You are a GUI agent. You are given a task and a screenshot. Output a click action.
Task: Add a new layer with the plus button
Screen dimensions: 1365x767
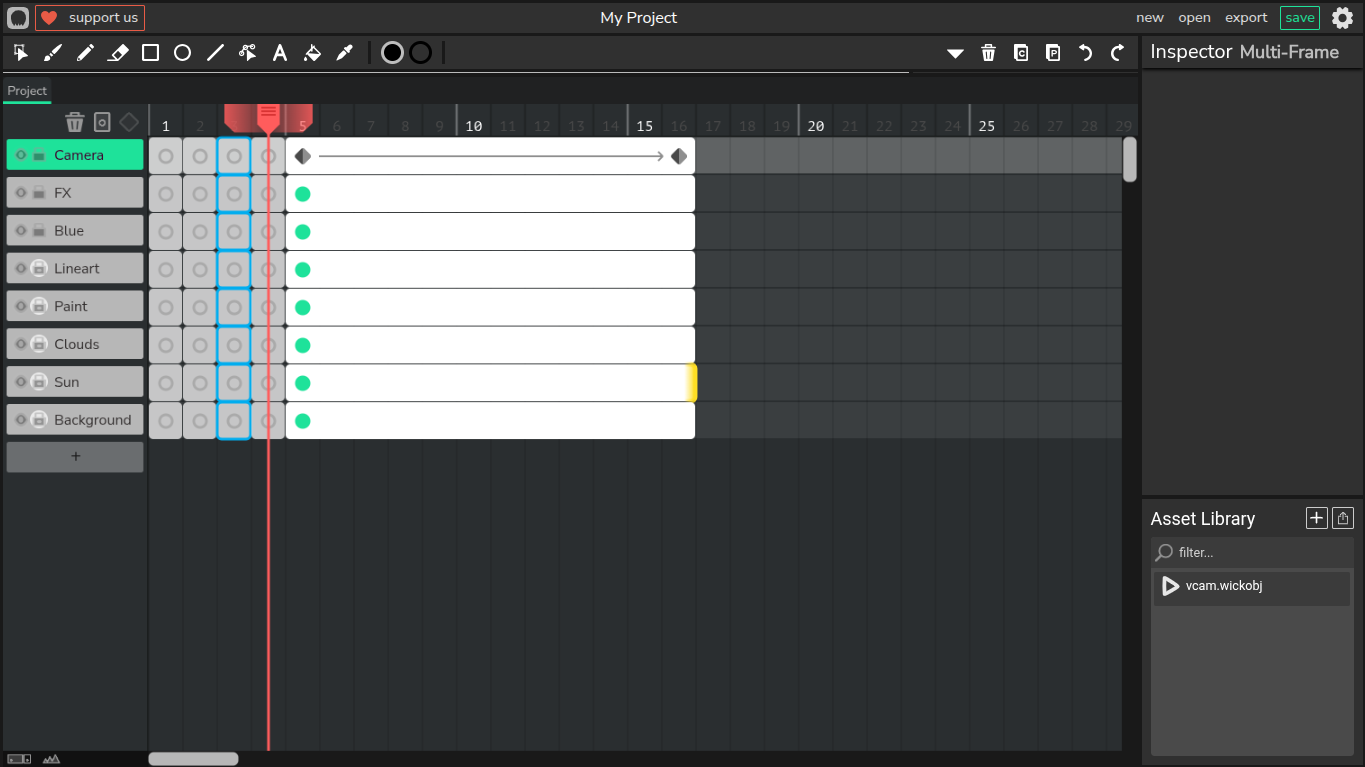75,457
